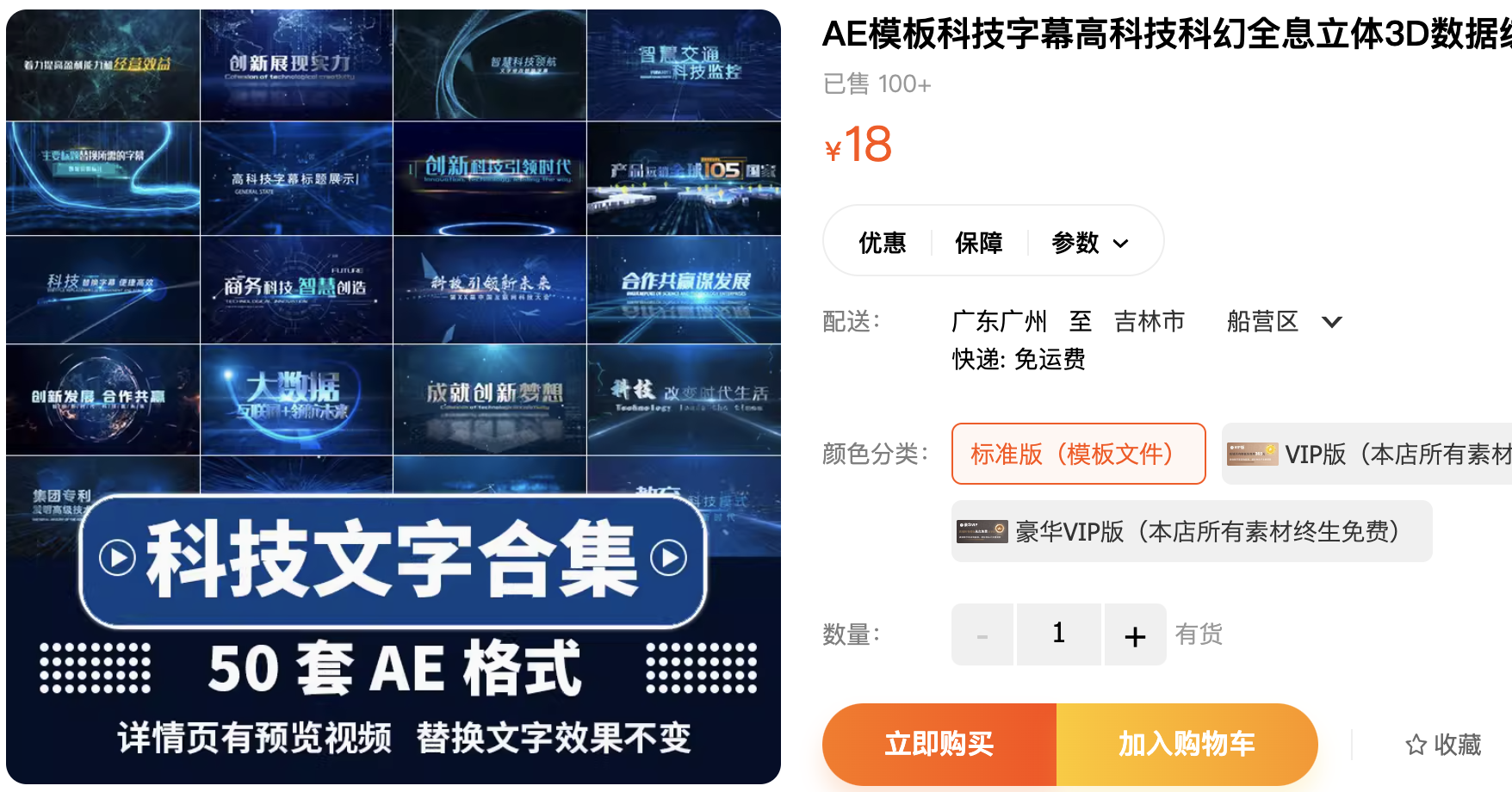The height and width of the screenshot is (792, 1512).
Task: Select 标准版（模板文件）option
Action: (x=1078, y=454)
